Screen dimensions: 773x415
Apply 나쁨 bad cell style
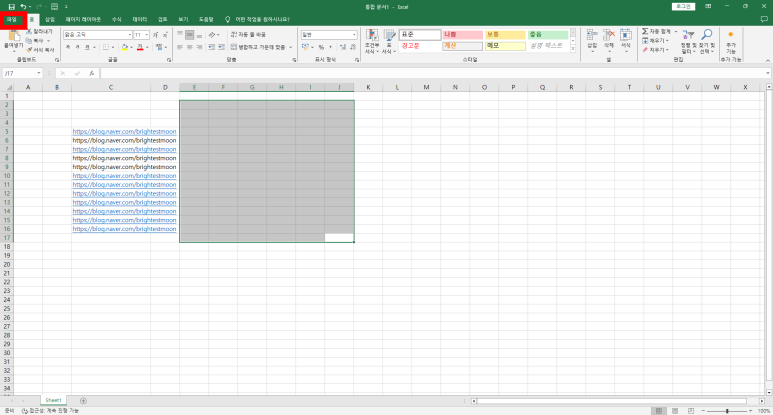point(462,35)
